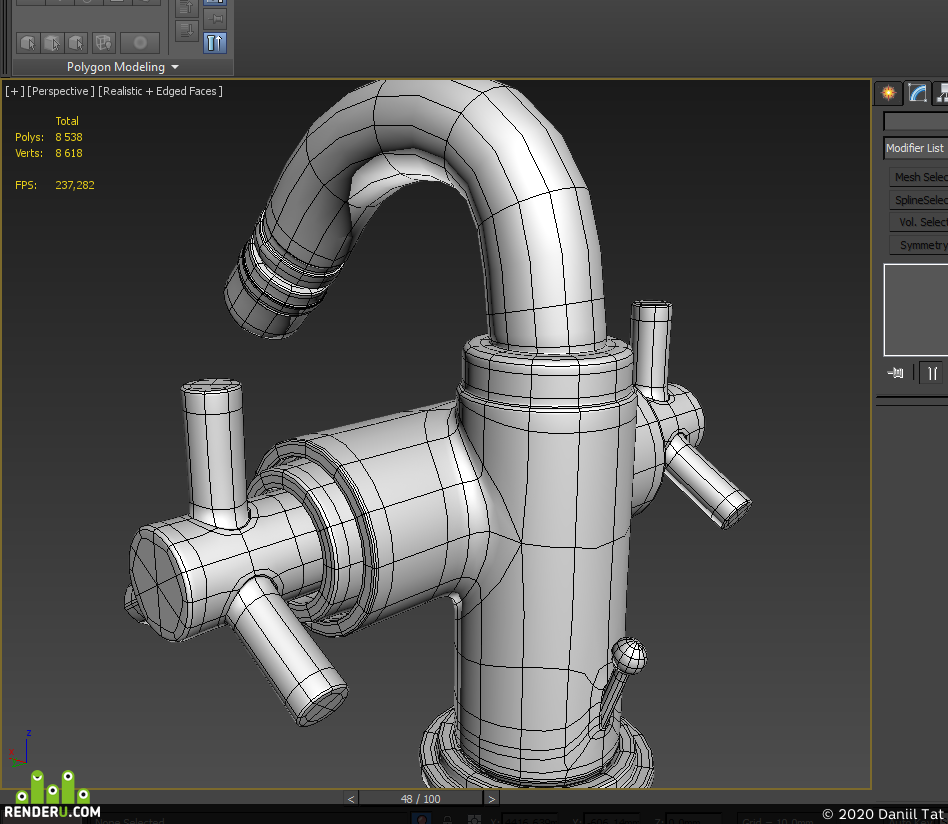Click the Symmetry modifier button

pyautogui.click(x=919, y=245)
